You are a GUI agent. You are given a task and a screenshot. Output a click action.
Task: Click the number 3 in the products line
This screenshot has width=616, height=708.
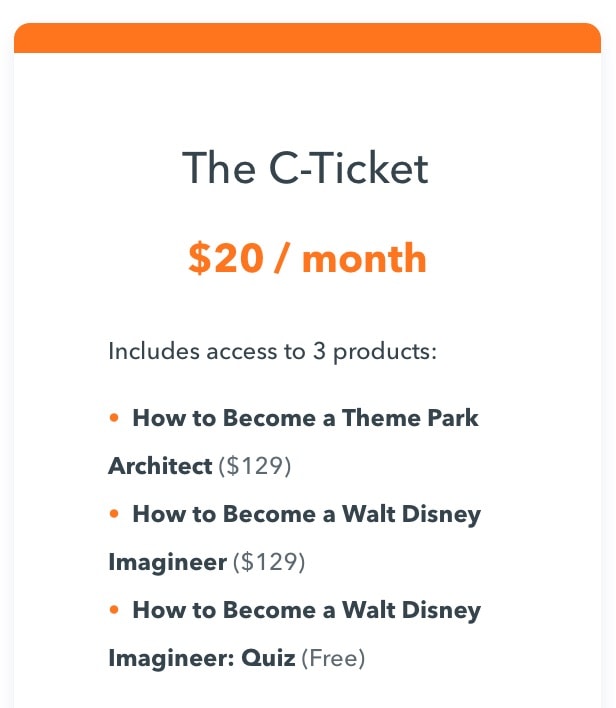(x=319, y=351)
